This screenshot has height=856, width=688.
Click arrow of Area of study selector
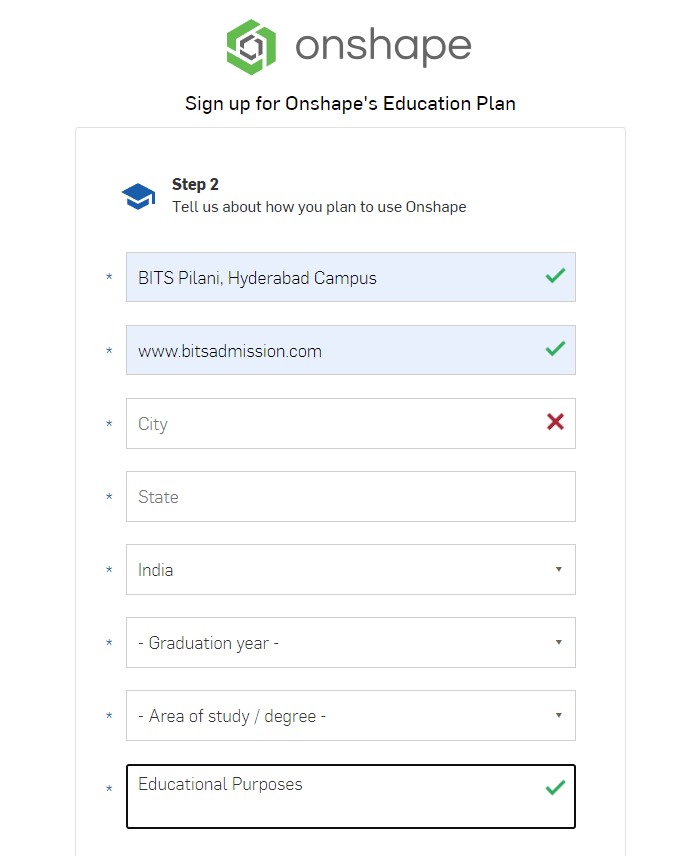(559, 715)
